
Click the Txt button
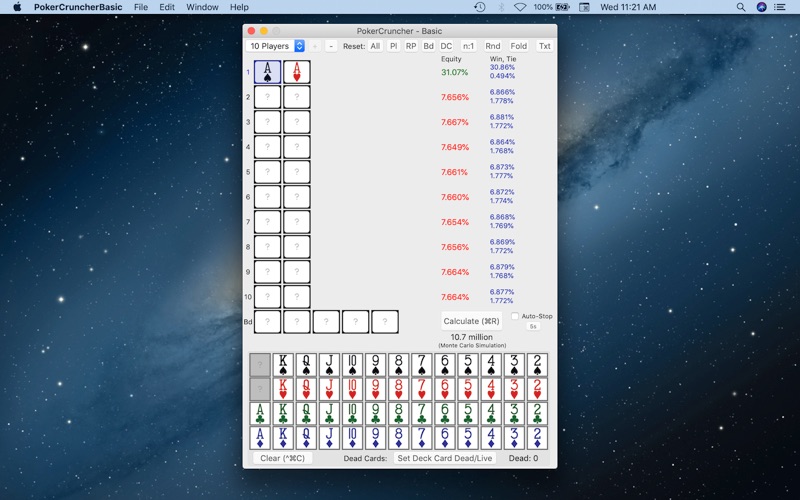coord(545,46)
